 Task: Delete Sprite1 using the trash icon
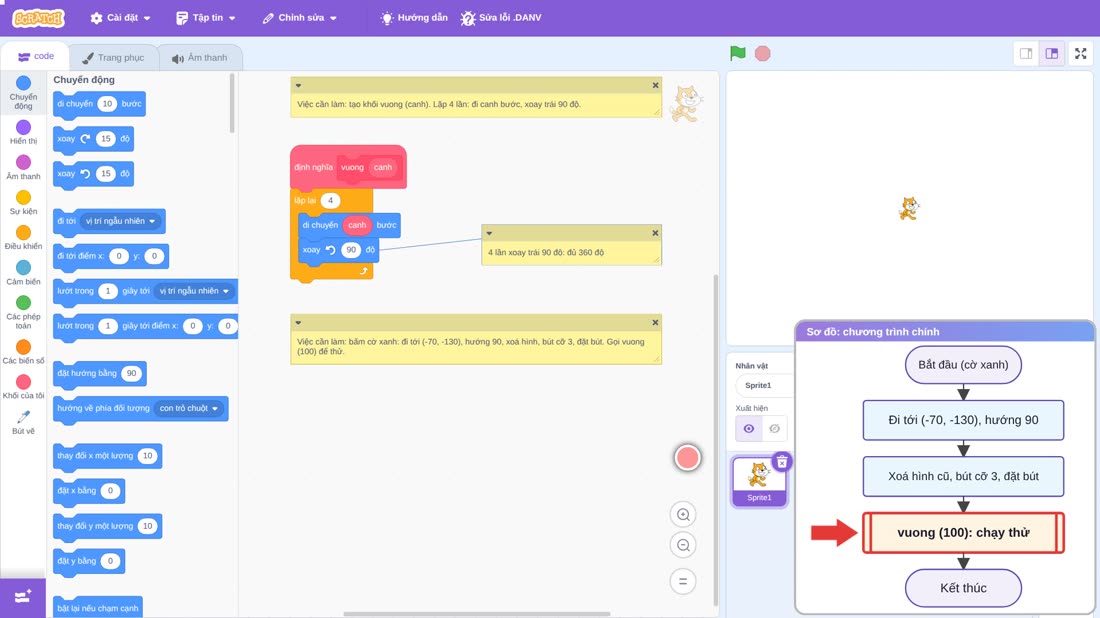coord(782,462)
